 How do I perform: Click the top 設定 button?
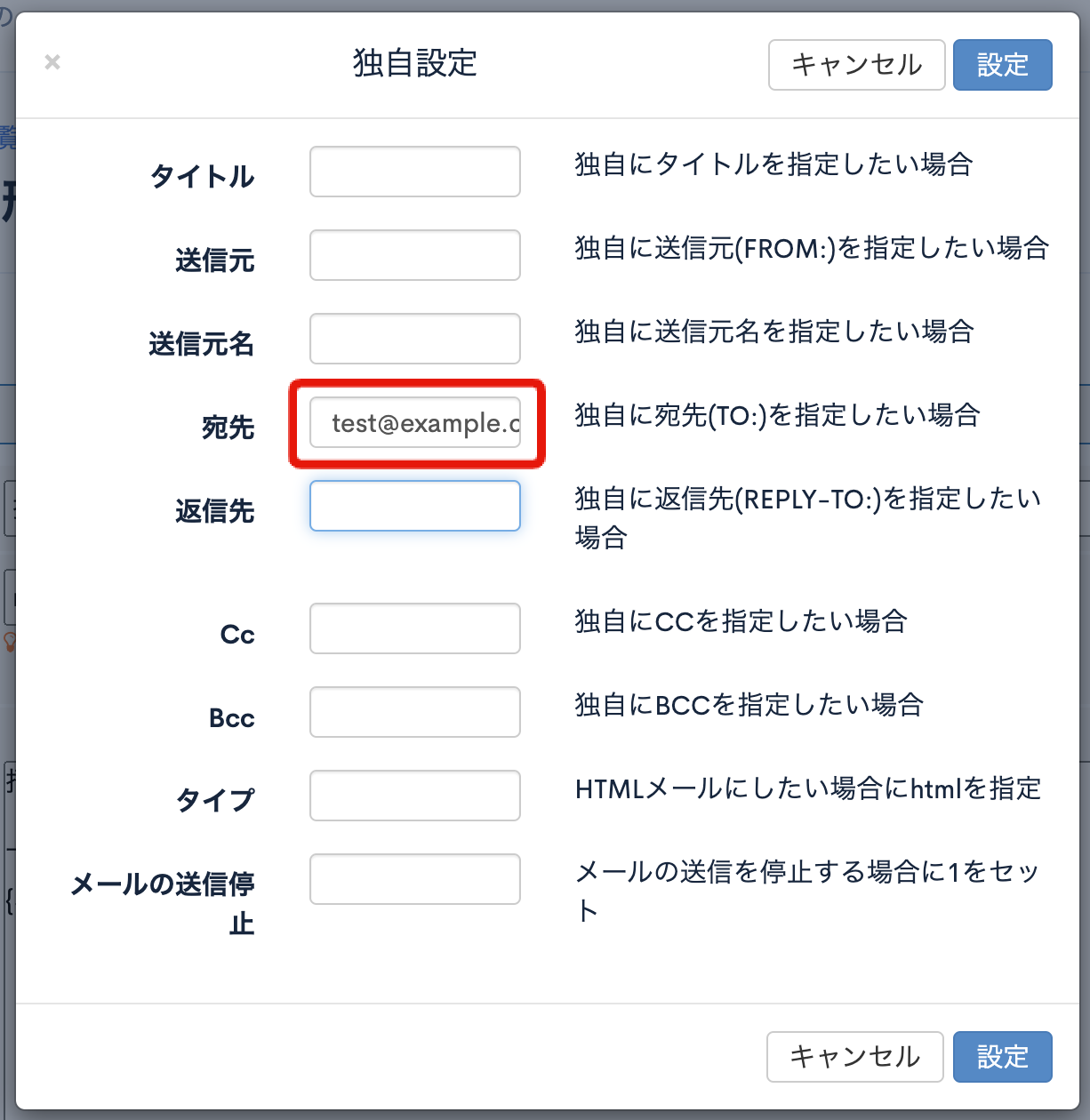pos(1003,65)
